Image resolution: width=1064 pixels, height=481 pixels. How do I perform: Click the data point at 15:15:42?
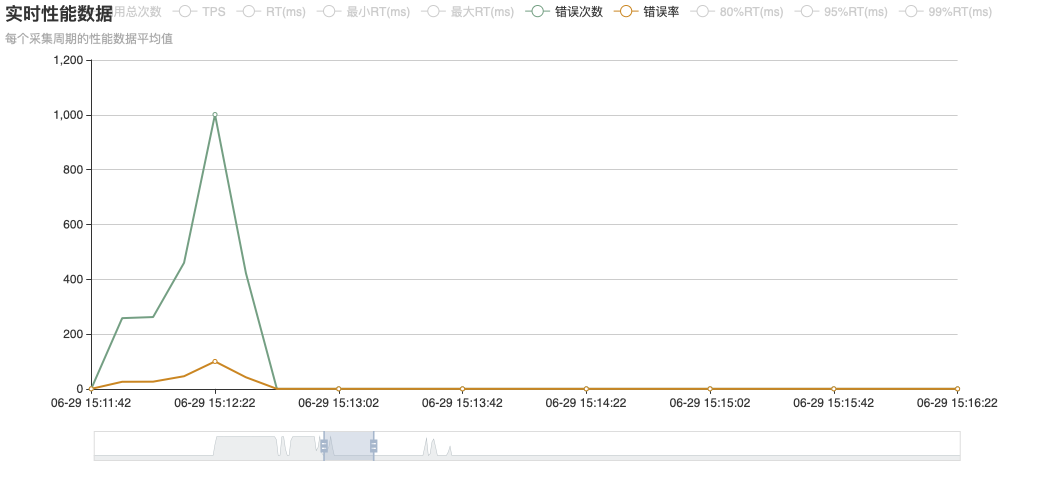tap(834, 389)
